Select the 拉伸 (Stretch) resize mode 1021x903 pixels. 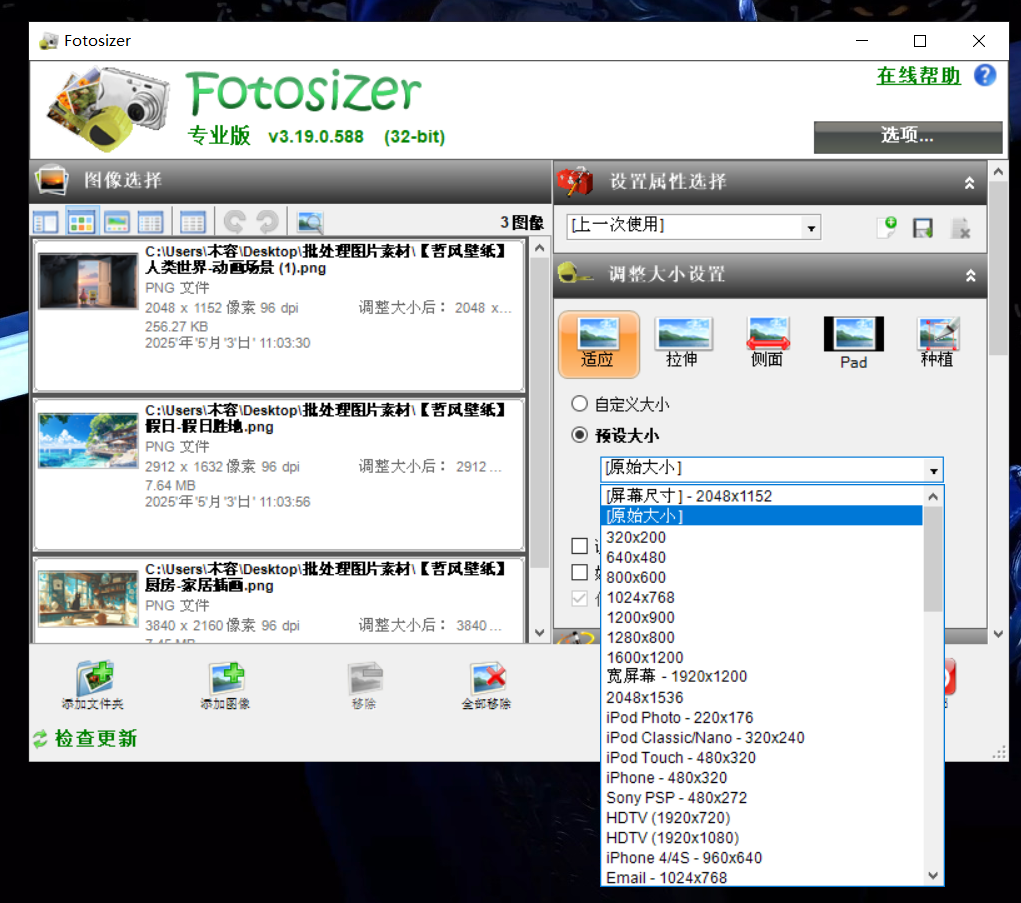683,344
